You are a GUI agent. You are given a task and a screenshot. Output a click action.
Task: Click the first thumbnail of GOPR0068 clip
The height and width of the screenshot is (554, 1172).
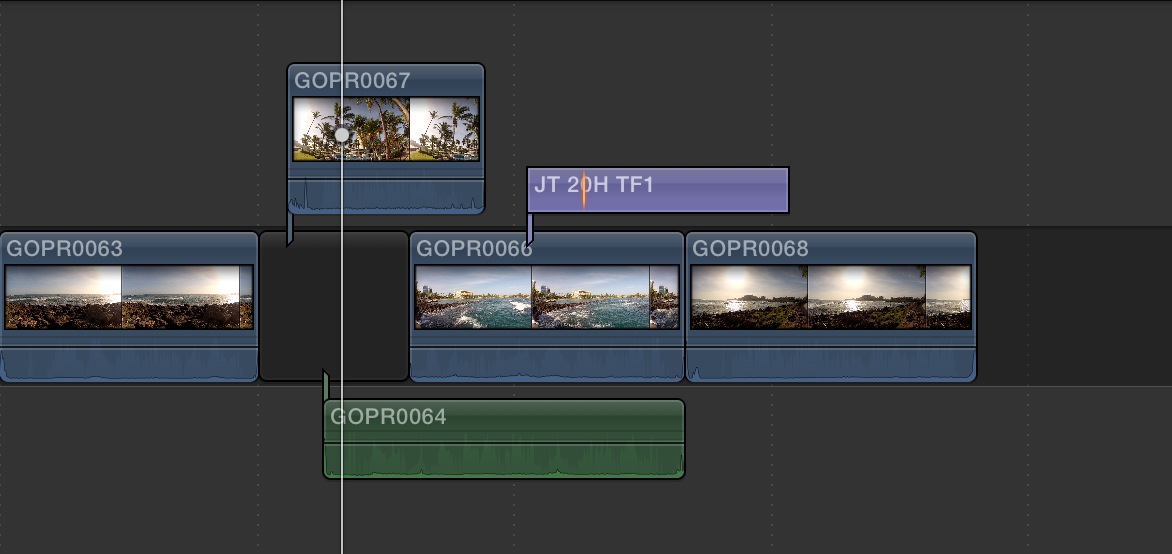(x=749, y=297)
